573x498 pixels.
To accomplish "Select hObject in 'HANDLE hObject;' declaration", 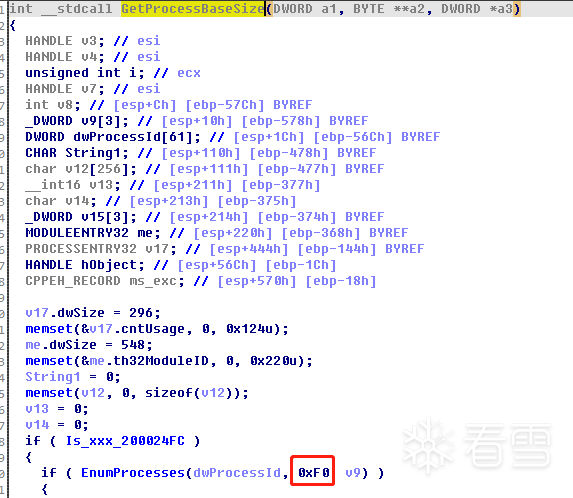I will (x=109, y=265).
